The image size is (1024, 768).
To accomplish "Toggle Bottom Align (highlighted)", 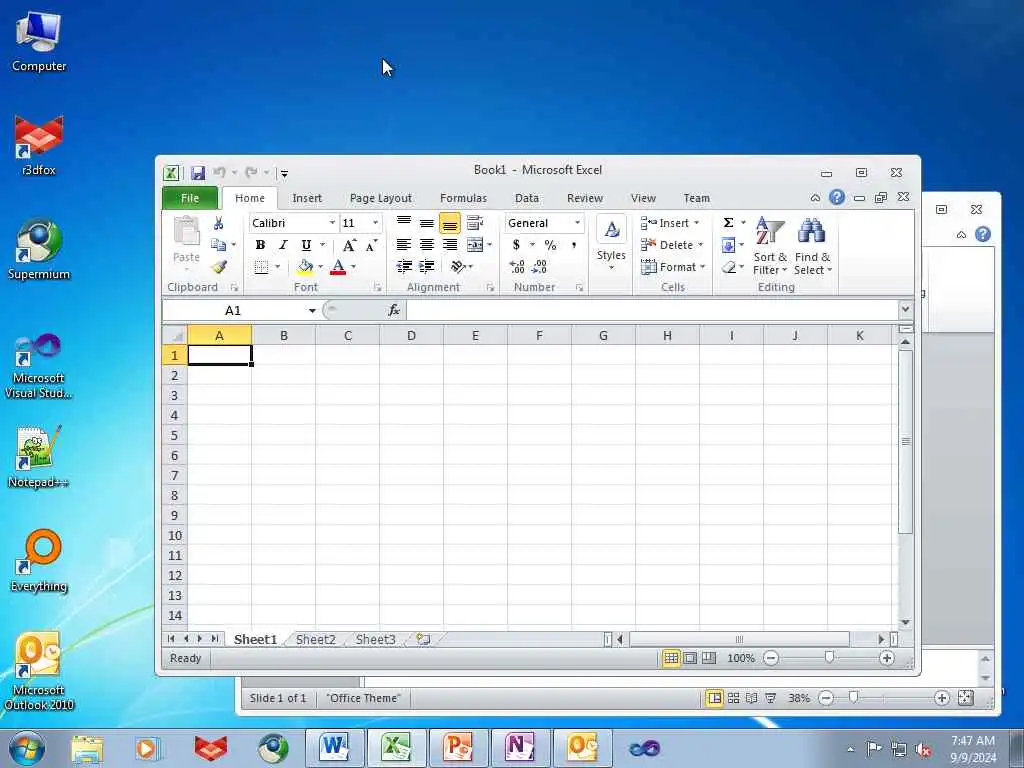I will (449, 223).
